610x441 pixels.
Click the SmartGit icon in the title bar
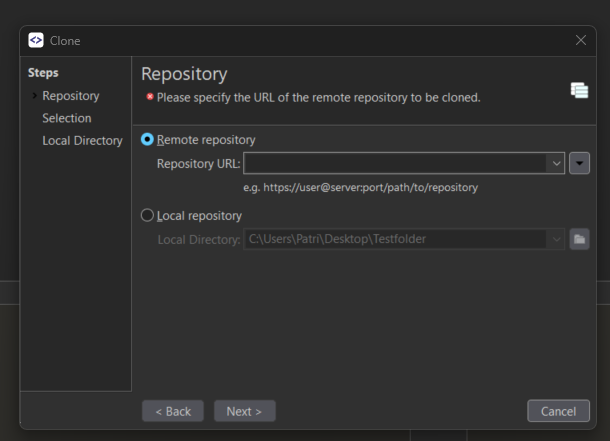36,41
